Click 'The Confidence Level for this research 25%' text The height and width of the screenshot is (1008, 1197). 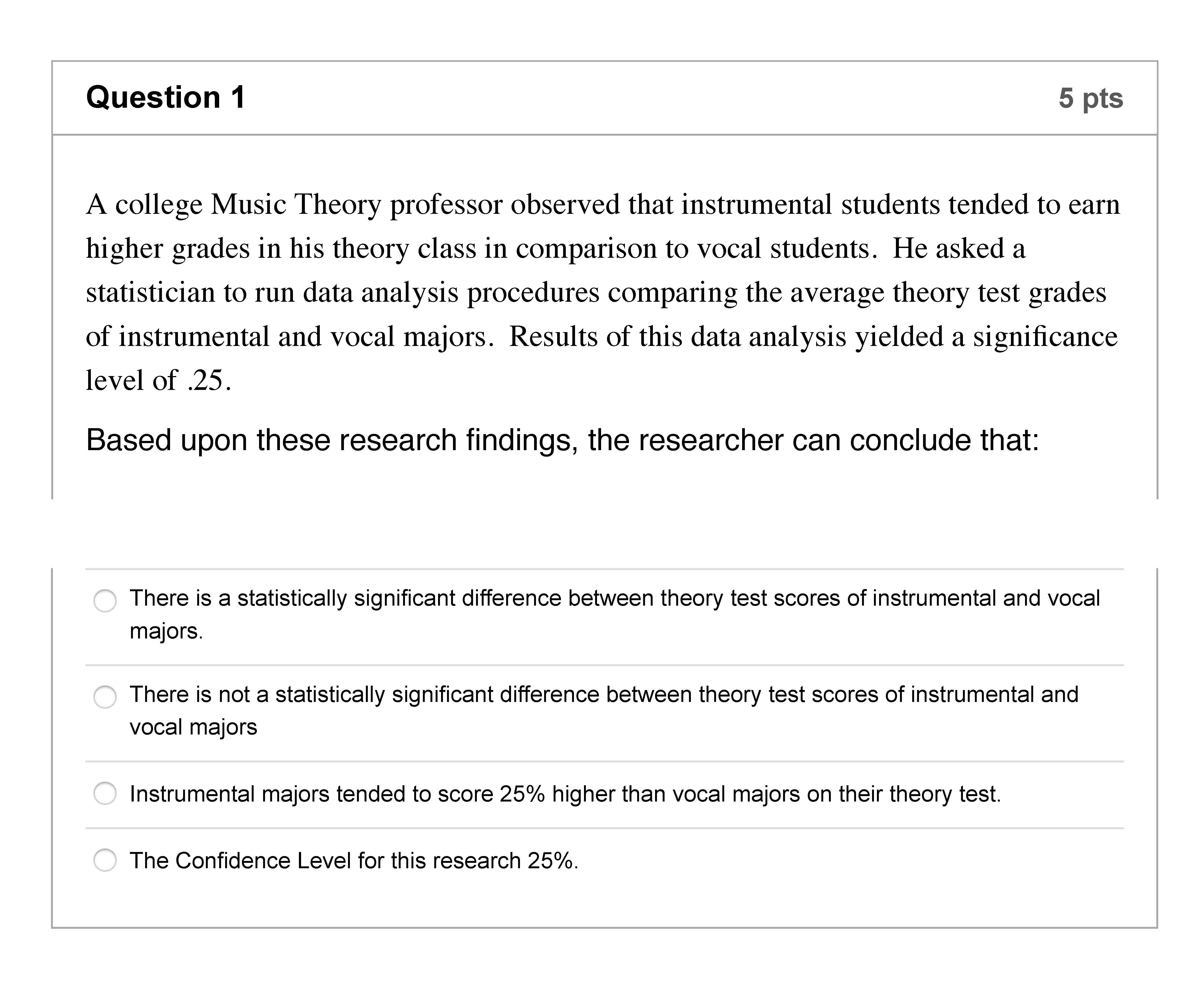tap(353, 861)
